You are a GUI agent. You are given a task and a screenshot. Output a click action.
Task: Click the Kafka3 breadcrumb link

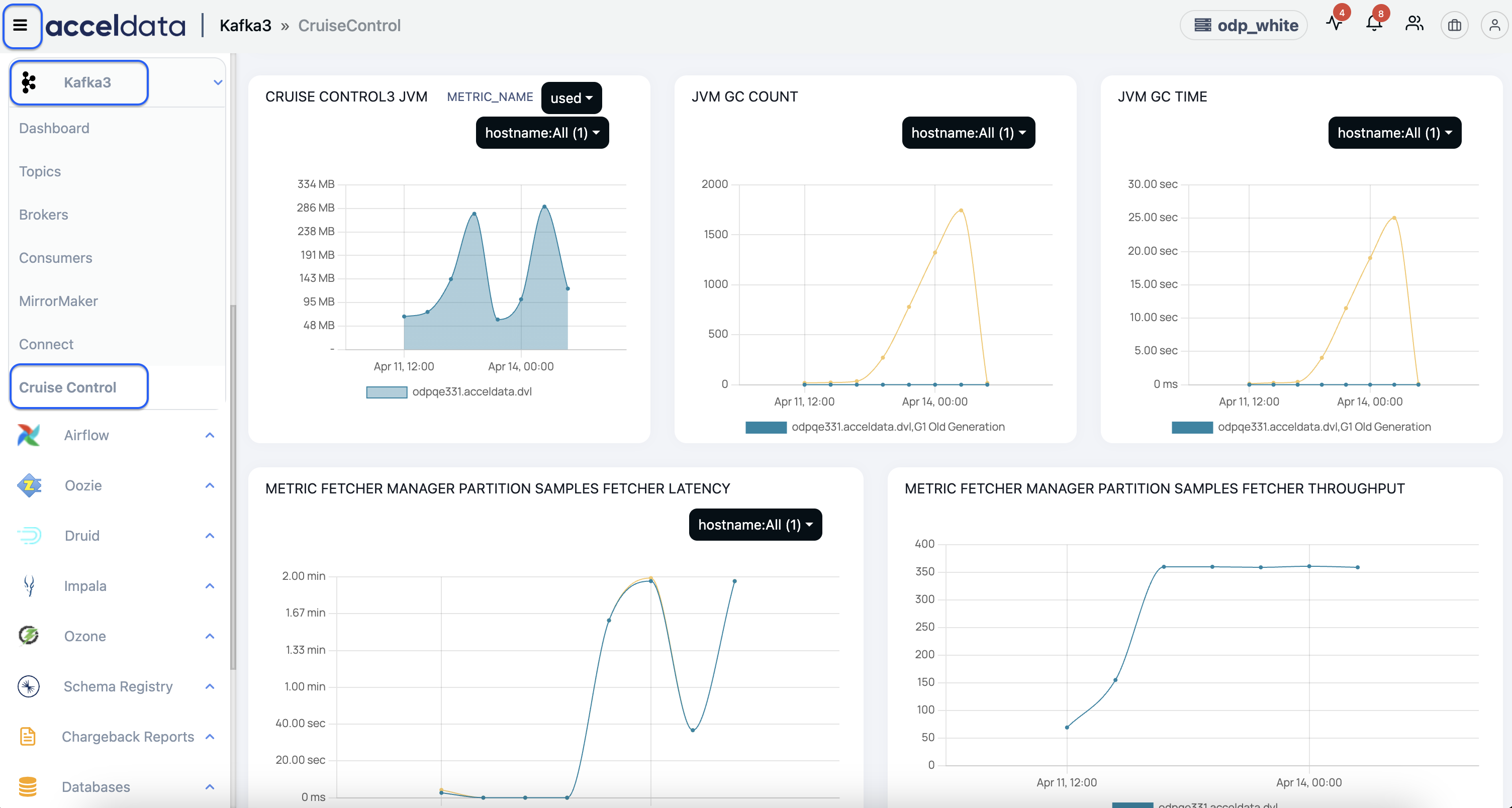pyautogui.click(x=245, y=25)
